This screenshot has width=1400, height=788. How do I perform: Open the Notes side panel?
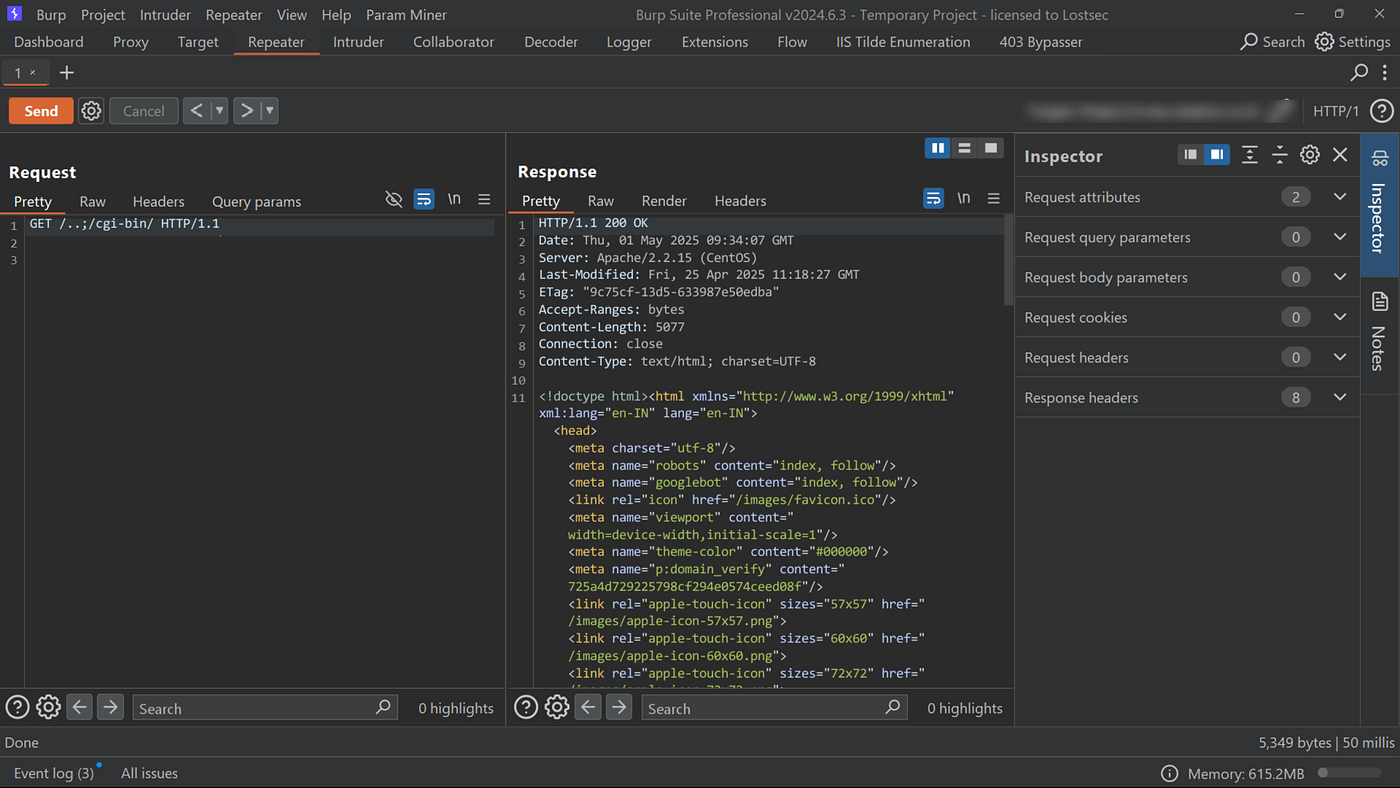click(x=1380, y=331)
